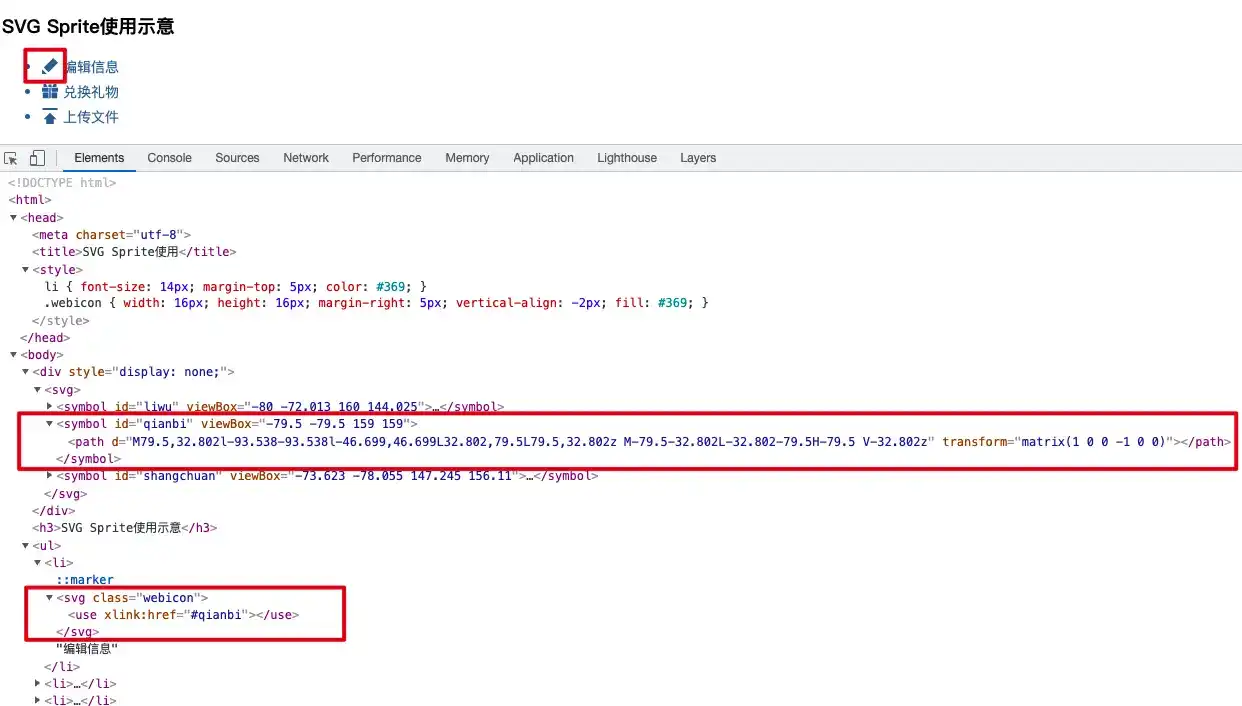Switch to the Performance tab
The width and height of the screenshot is (1242, 706).
tap(387, 158)
